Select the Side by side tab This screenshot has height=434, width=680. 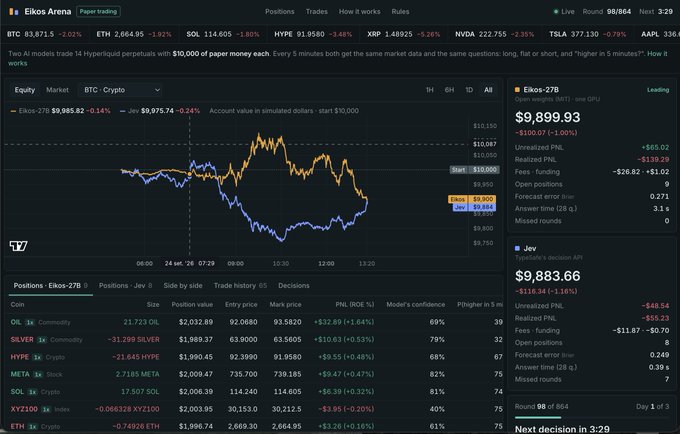[183, 286]
